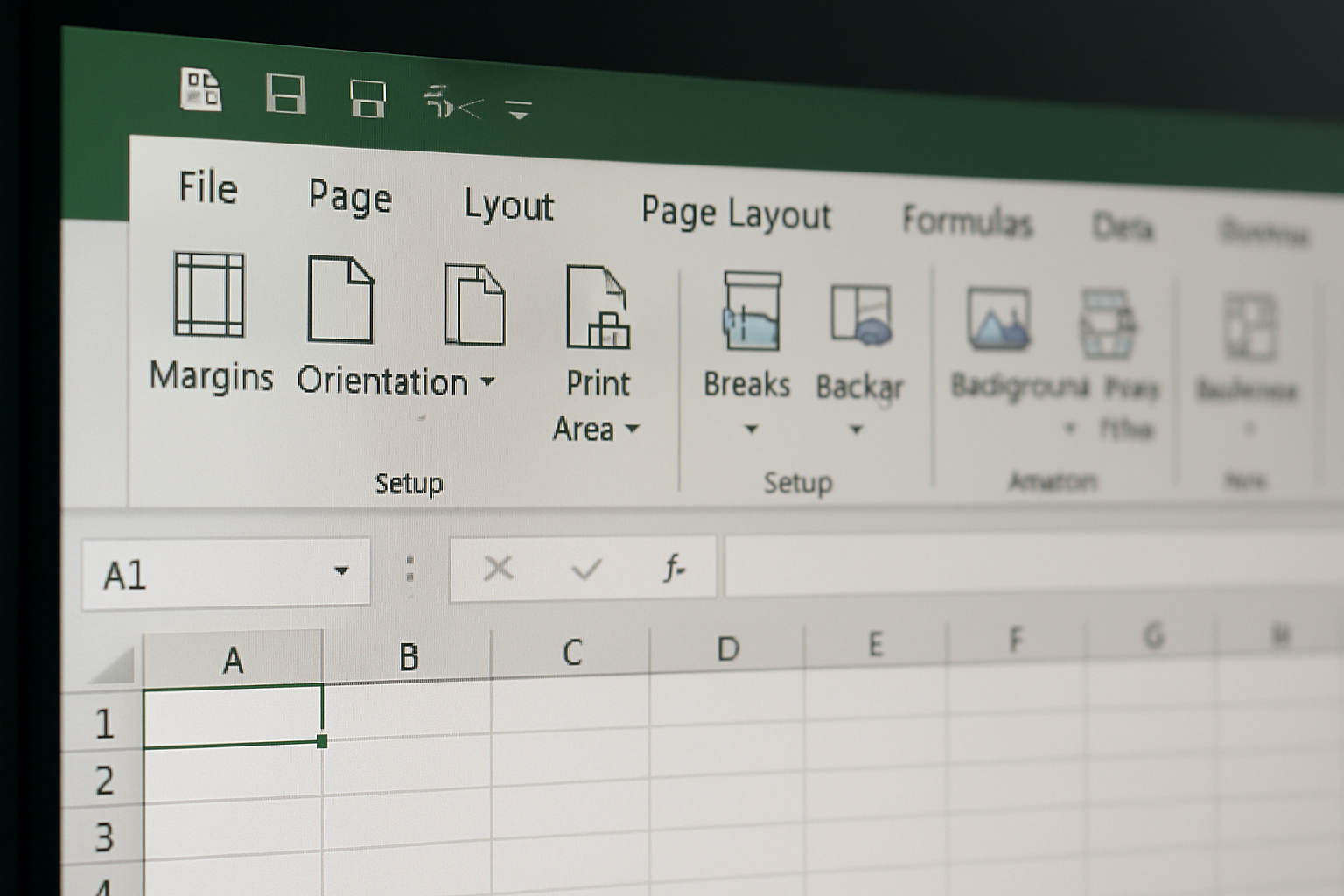1344x896 pixels.
Task: Open the Name Box dropdown arrow
Action: pyautogui.click(x=341, y=570)
